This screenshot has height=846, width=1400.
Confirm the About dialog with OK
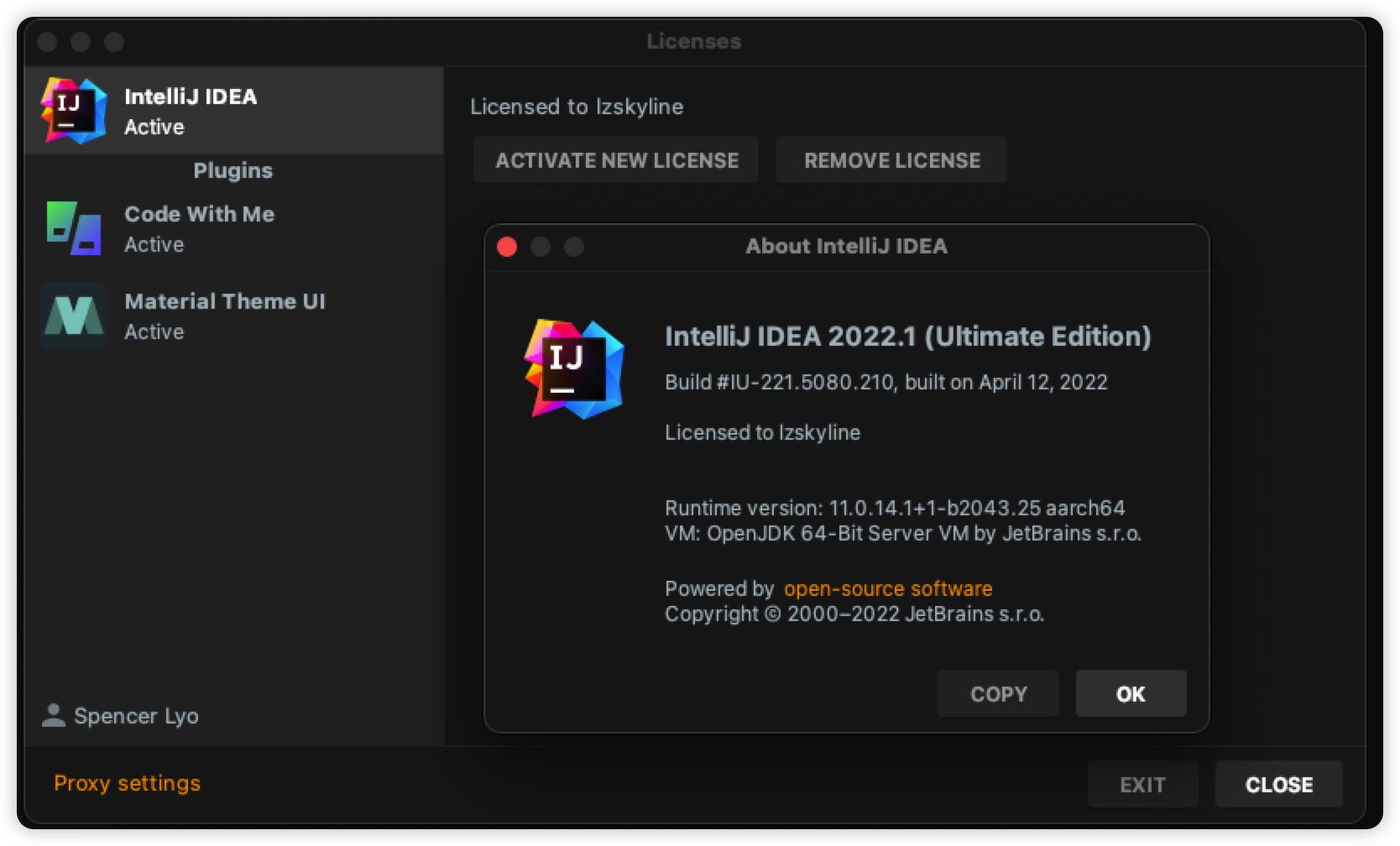tap(1131, 693)
